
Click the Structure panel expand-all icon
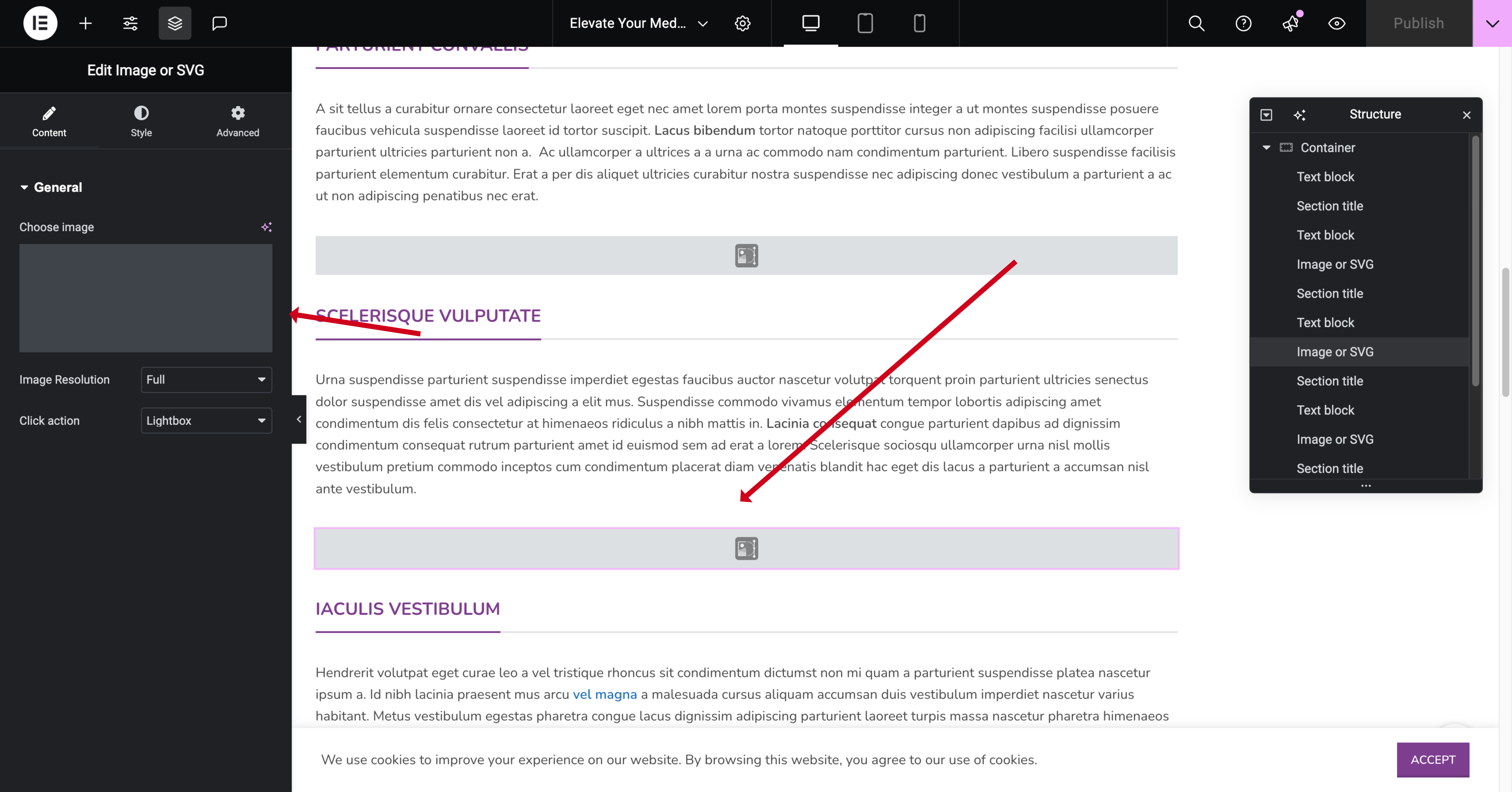pyautogui.click(x=1266, y=115)
